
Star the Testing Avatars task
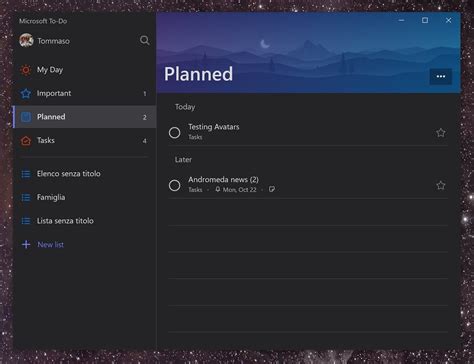pyautogui.click(x=441, y=133)
